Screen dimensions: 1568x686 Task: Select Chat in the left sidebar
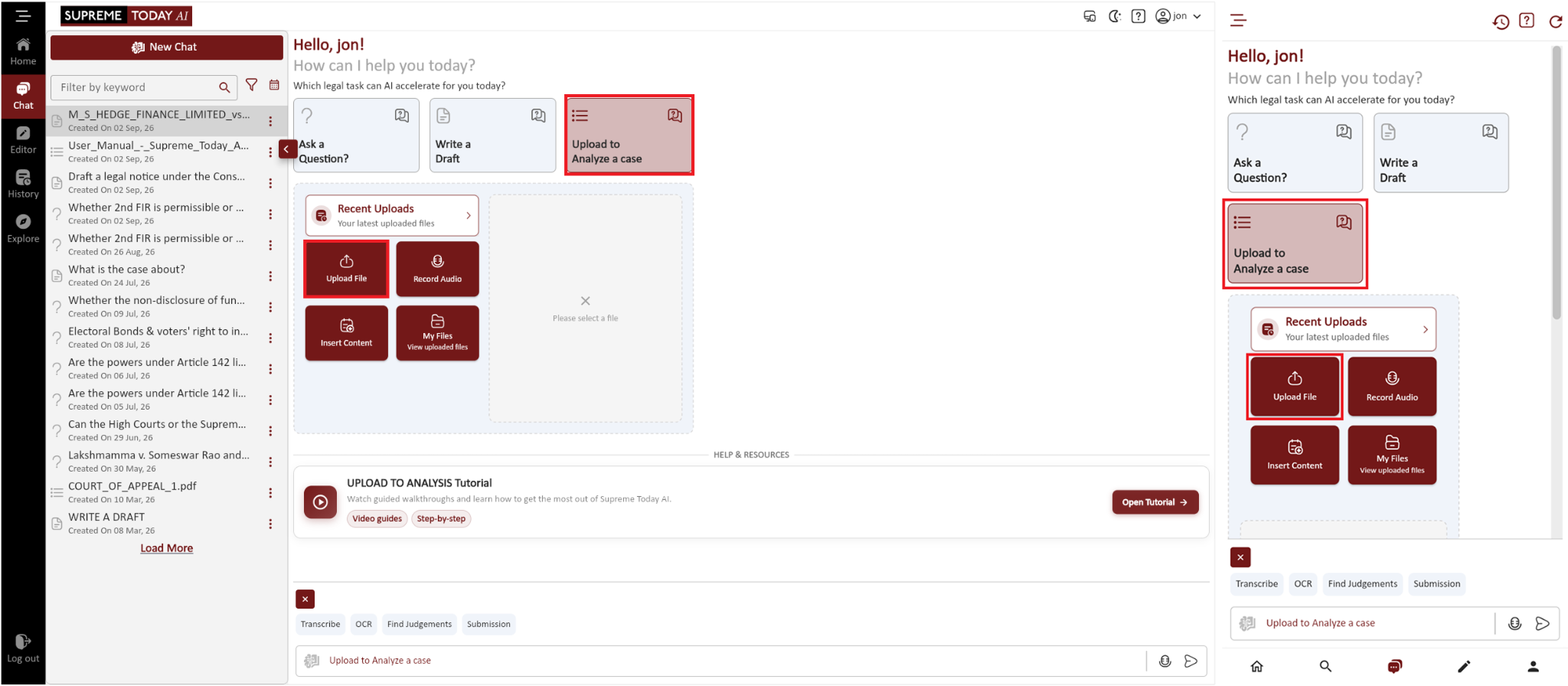click(23, 96)
